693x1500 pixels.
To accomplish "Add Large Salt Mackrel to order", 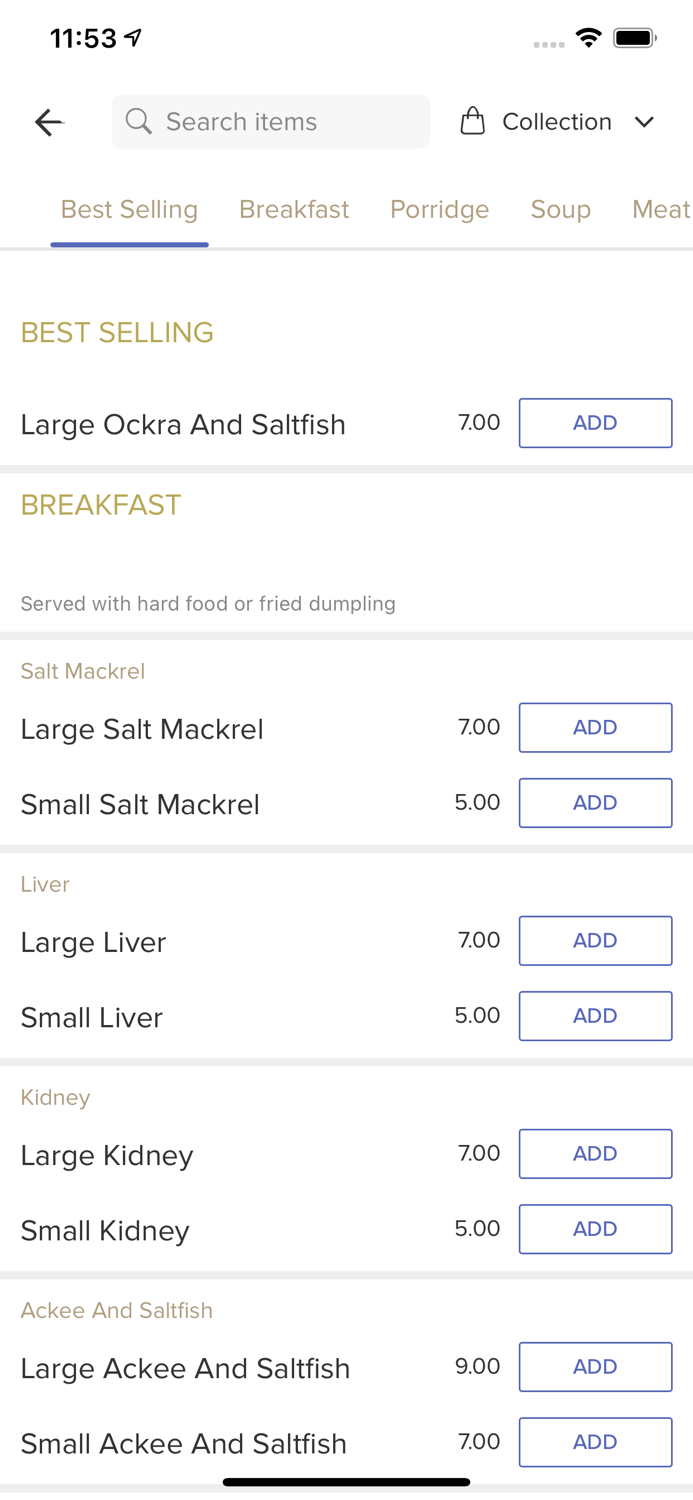I will point(595,727).
